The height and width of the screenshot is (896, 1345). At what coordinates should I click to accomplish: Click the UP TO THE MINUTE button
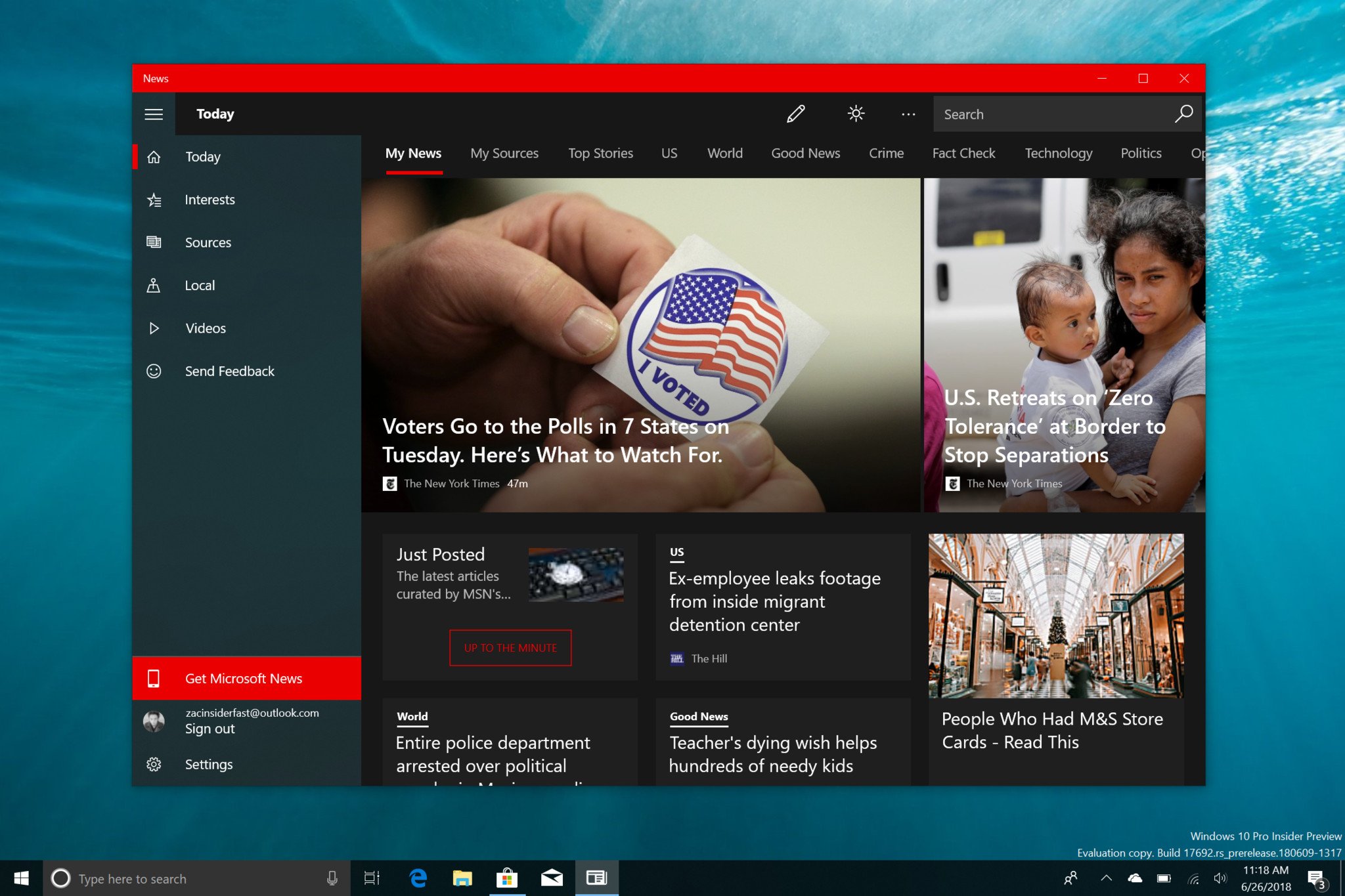(x=510, y=648)
